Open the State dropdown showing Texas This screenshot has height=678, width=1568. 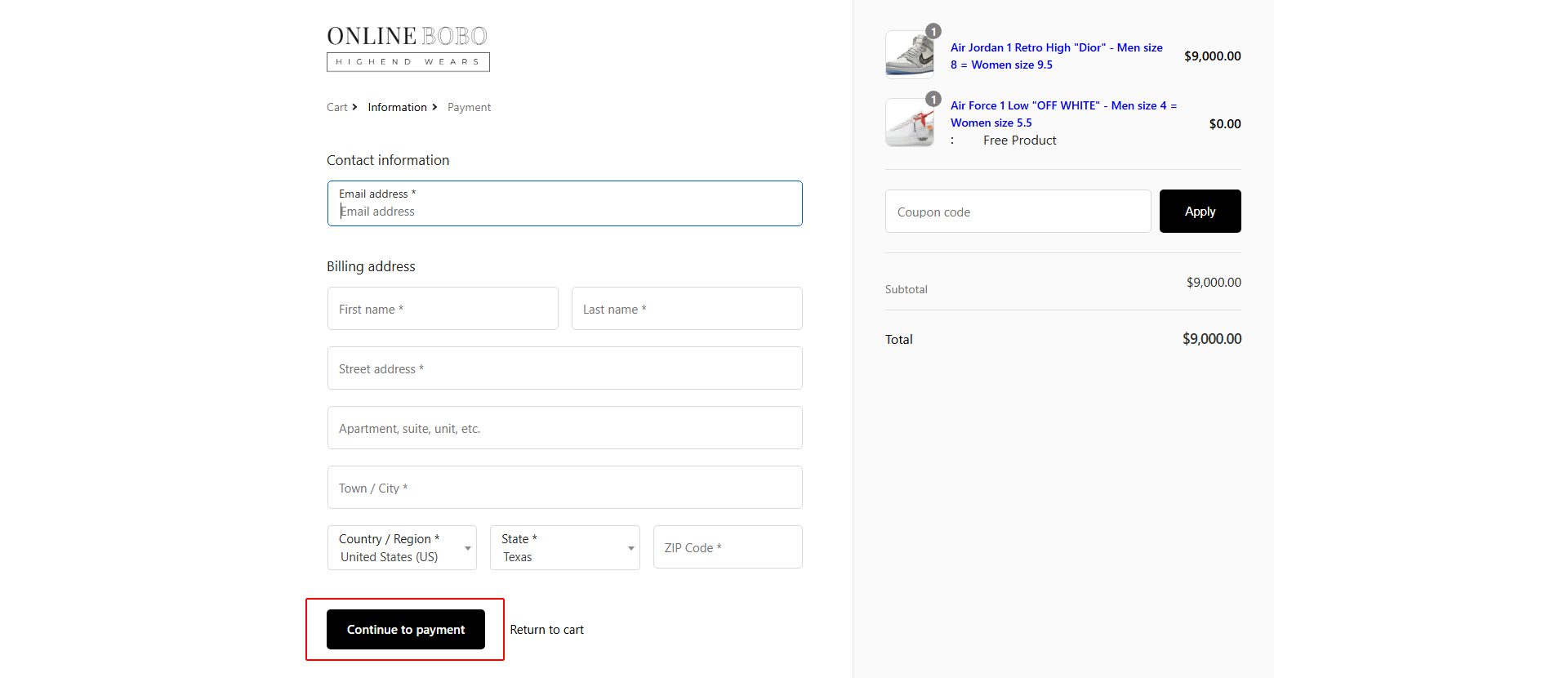click(564, 547)
